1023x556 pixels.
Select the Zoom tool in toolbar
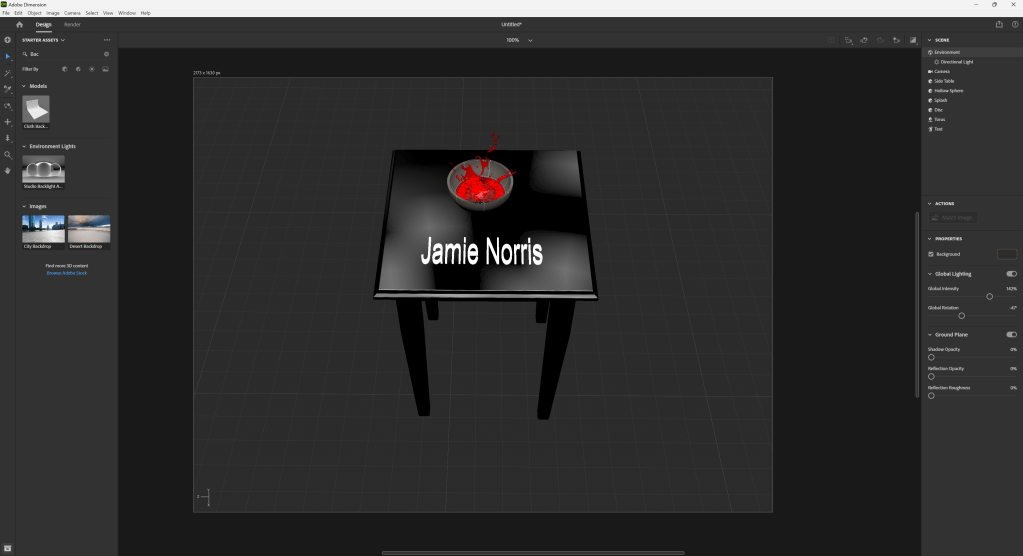pyautogui.click(x=8, y=154)
